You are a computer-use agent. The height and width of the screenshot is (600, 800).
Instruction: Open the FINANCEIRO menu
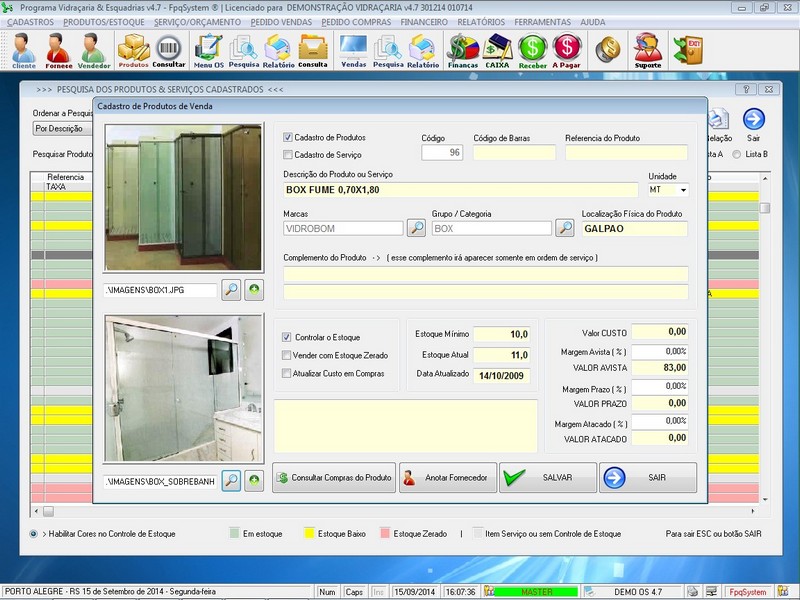(424, 22)
